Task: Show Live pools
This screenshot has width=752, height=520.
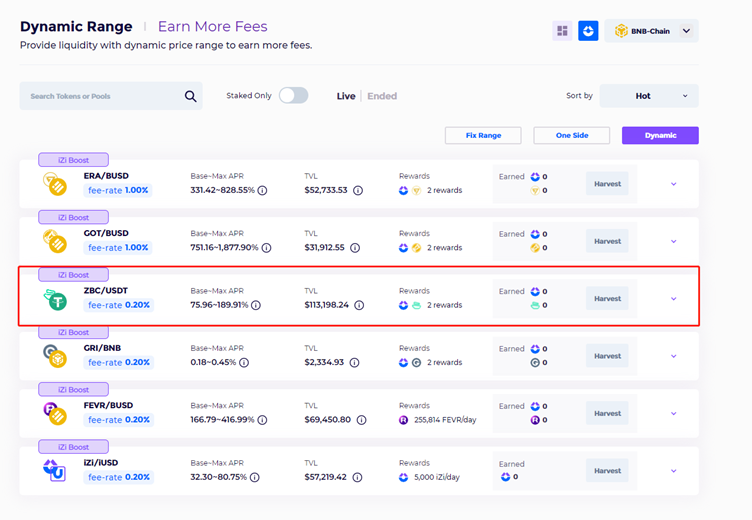Action: tap(346, 96)
